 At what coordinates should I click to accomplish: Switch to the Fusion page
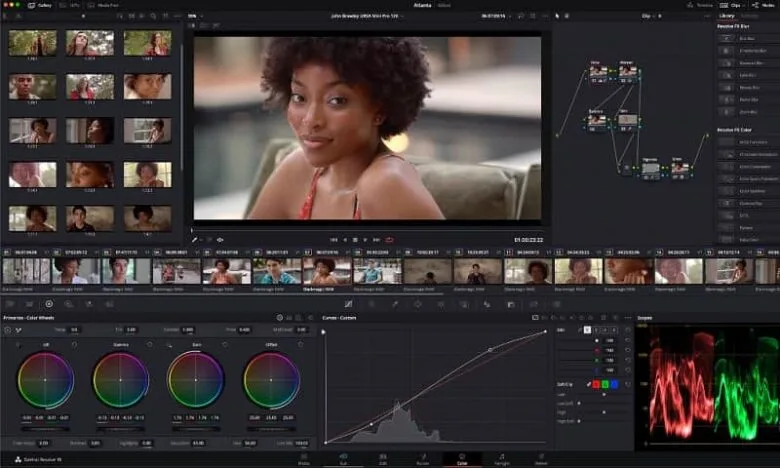click(422, 459)
